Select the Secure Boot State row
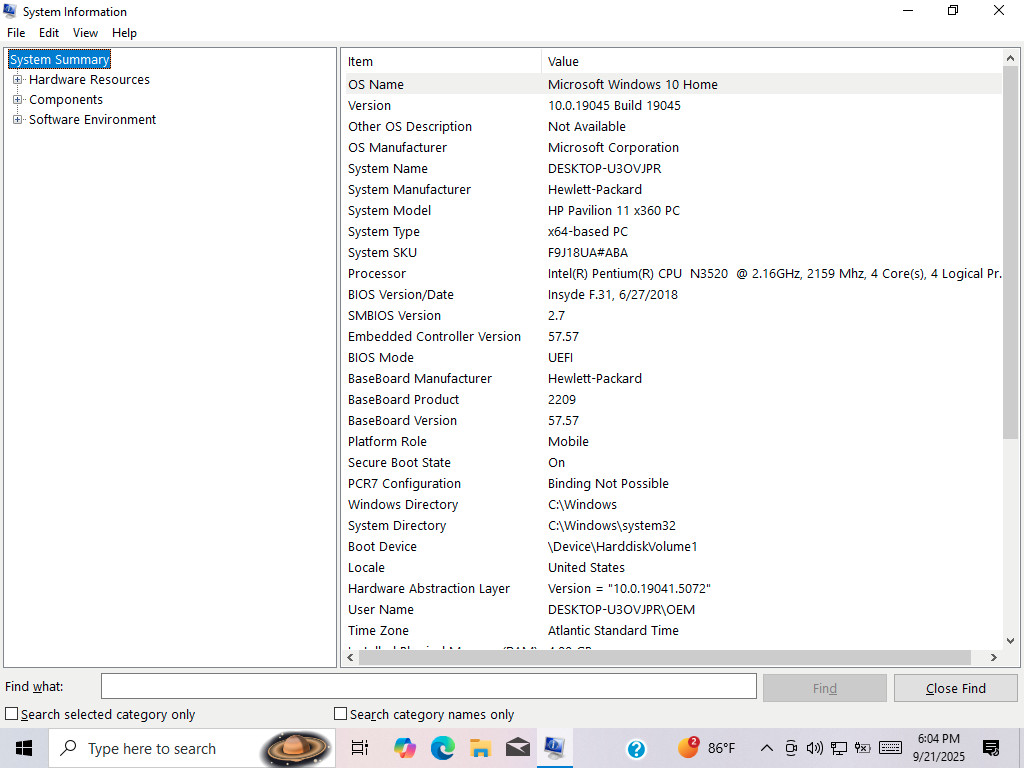The width and height of the screenshot is (1024, 768). coord(673,462)
